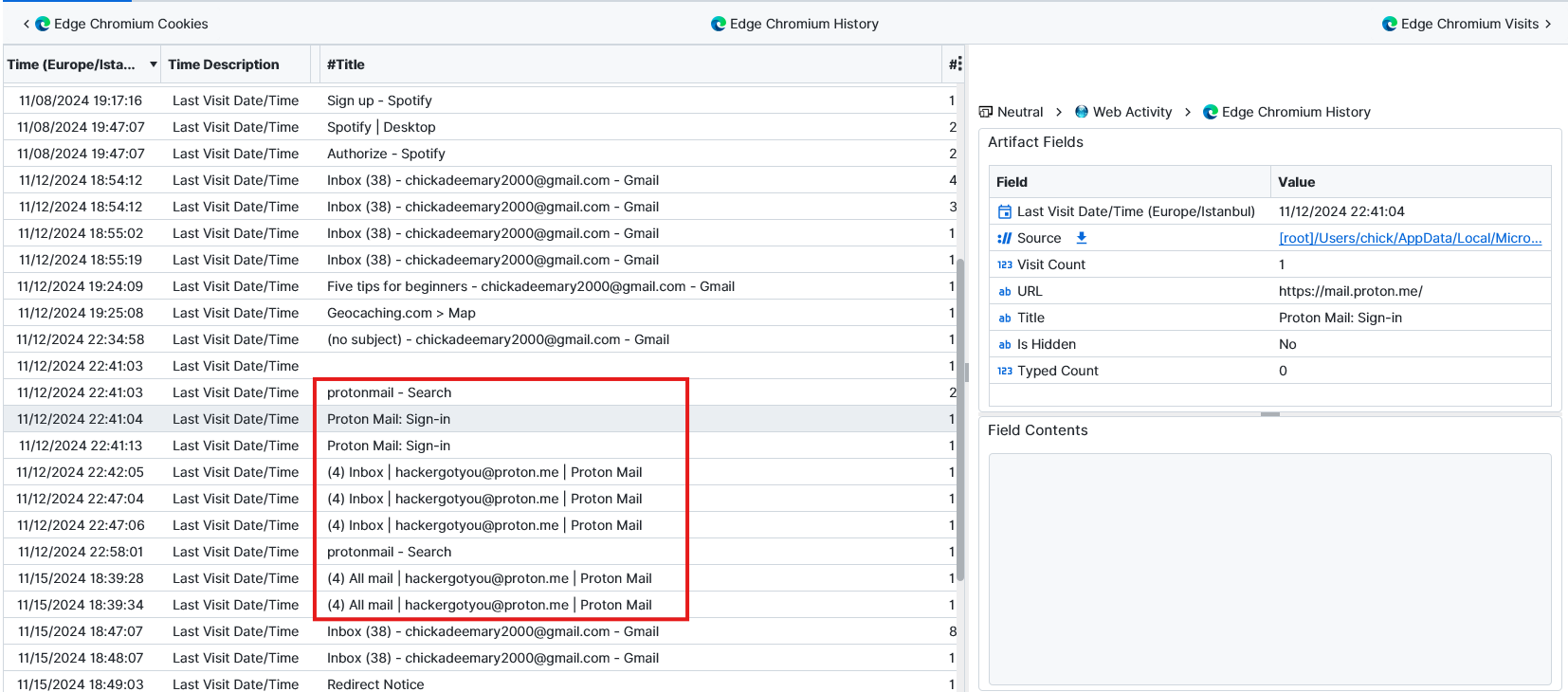Click the download icon beside Source
Viewport: 1568px width, 692px height.
point(1081,238)
